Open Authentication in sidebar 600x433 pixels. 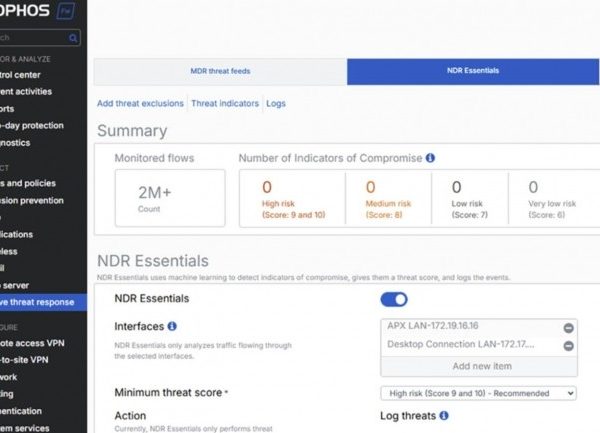[21, 412]
